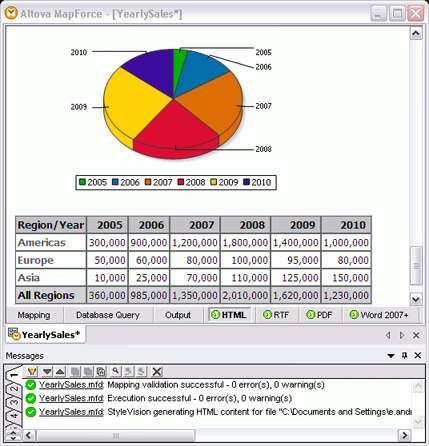429x446 pixels.
Task: Open Messages tab 1
Action: (x=13, y=375)
